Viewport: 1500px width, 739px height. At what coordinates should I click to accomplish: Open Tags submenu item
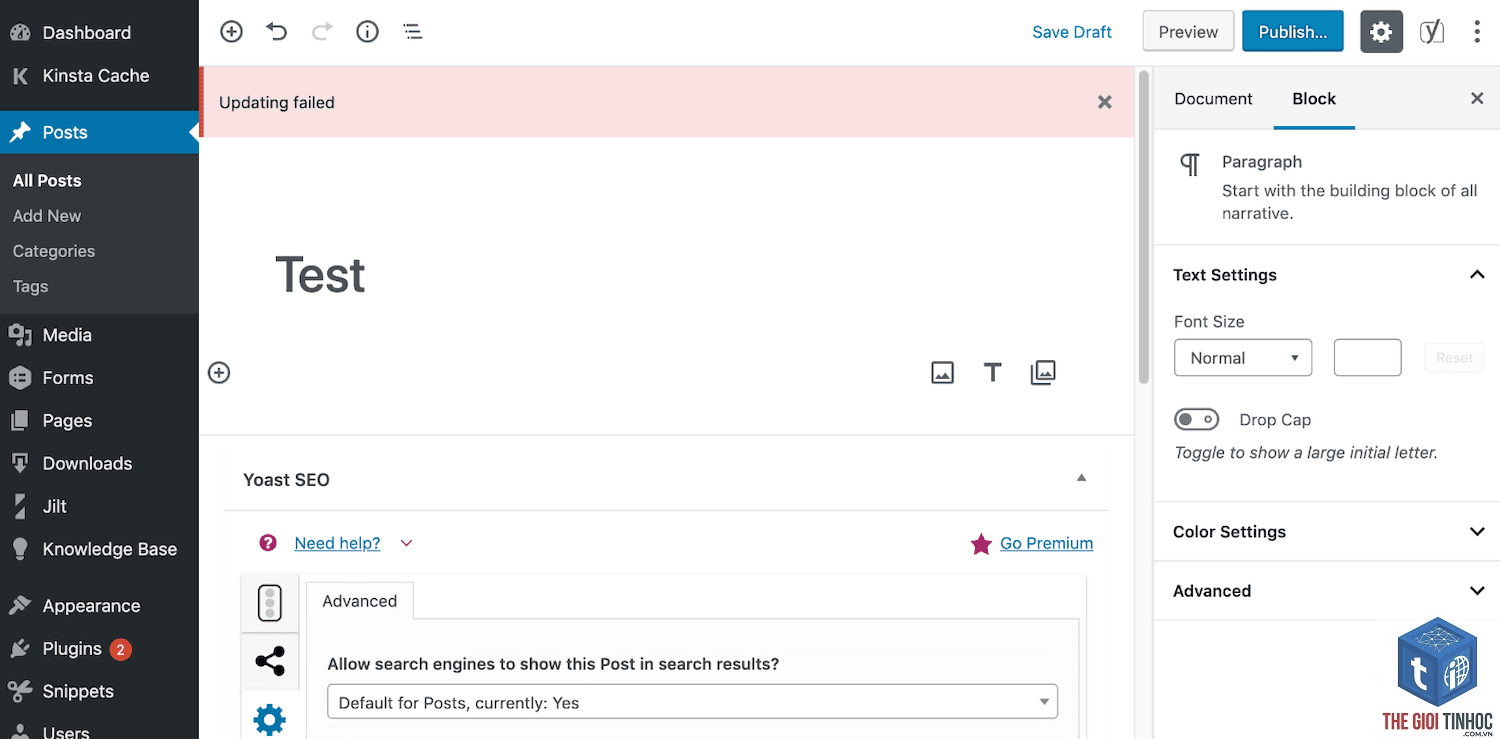coord(30,286)
